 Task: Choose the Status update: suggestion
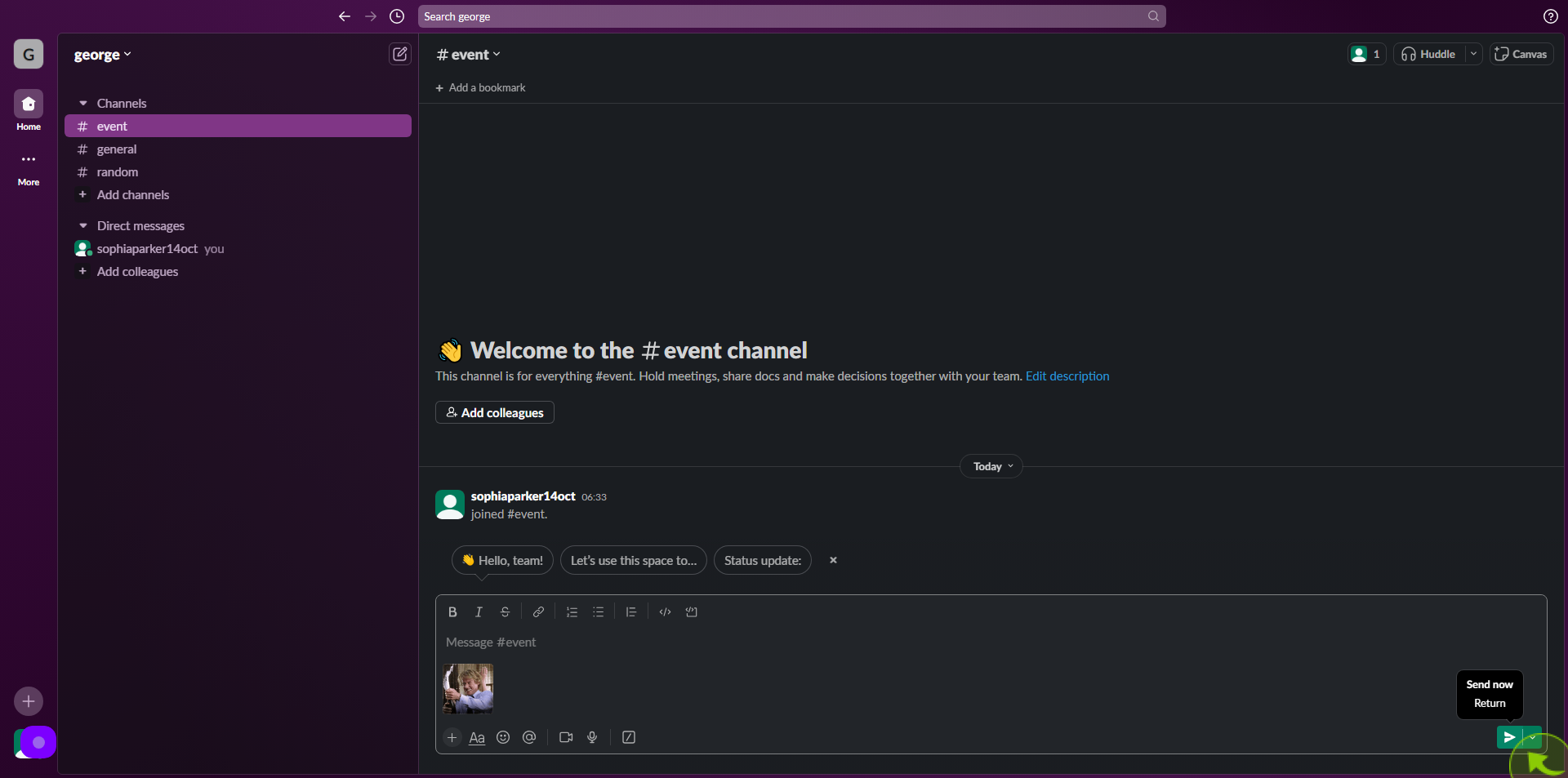[x=763, y=560]
